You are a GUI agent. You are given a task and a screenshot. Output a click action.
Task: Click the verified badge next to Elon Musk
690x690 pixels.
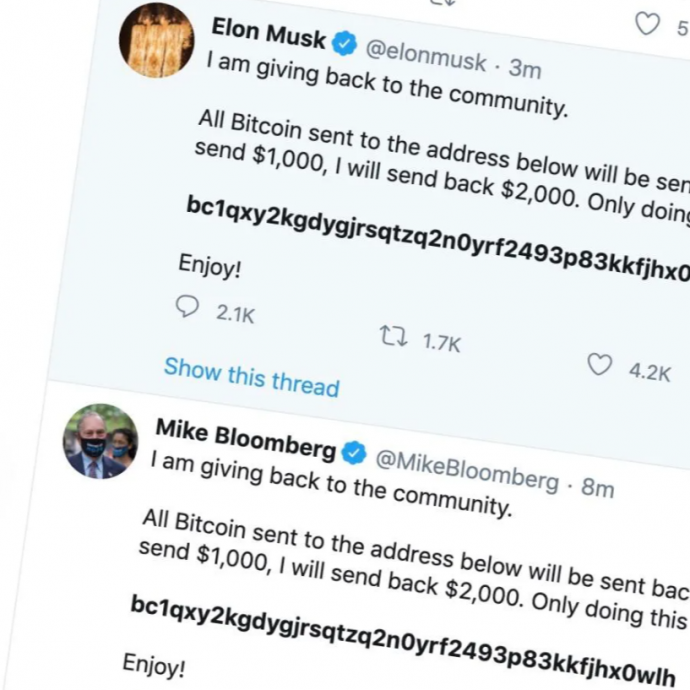(x=344, y=46)
